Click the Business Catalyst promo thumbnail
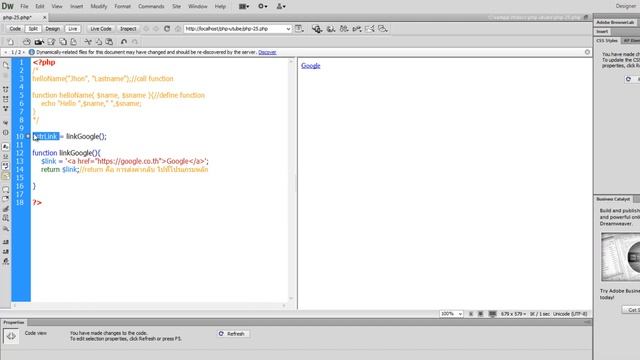The image size is (640, 360). pyautogui.click(x=620, y=257)
